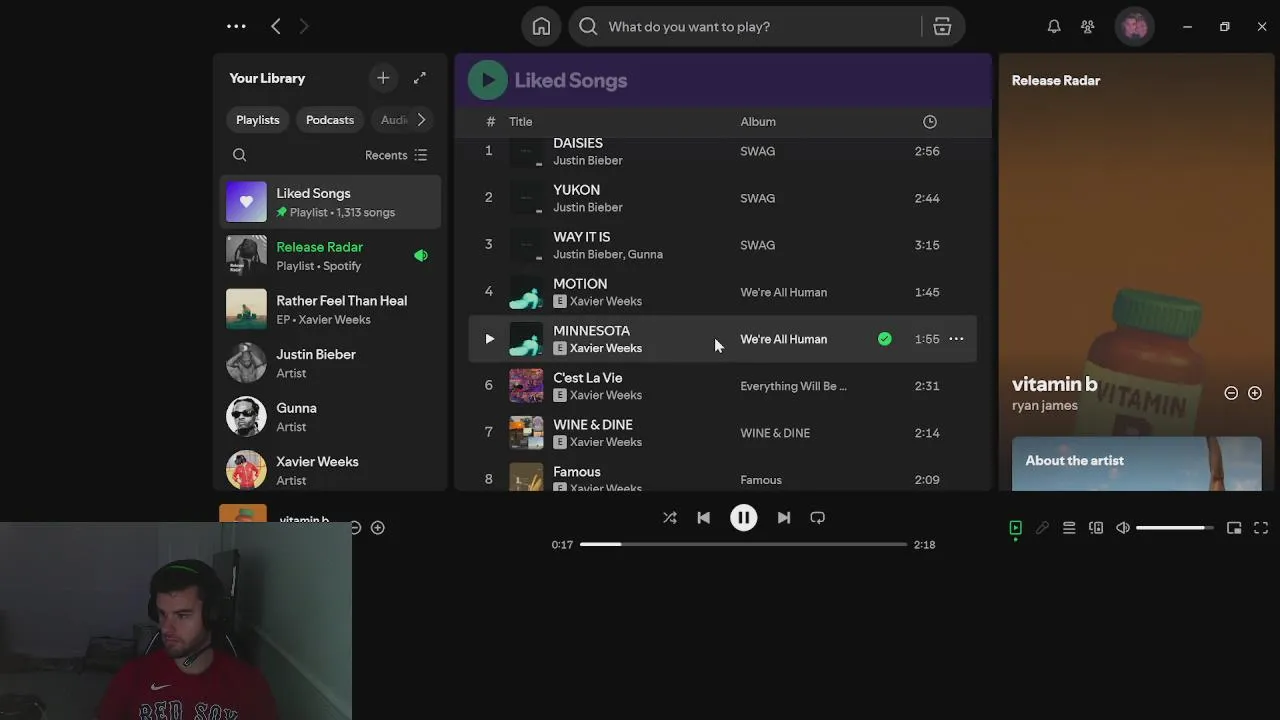Image resolution: width=1280 pixels, height=720 pixels.
Task: Open Xavier Weeks artist in library
Action: (330, 471)
